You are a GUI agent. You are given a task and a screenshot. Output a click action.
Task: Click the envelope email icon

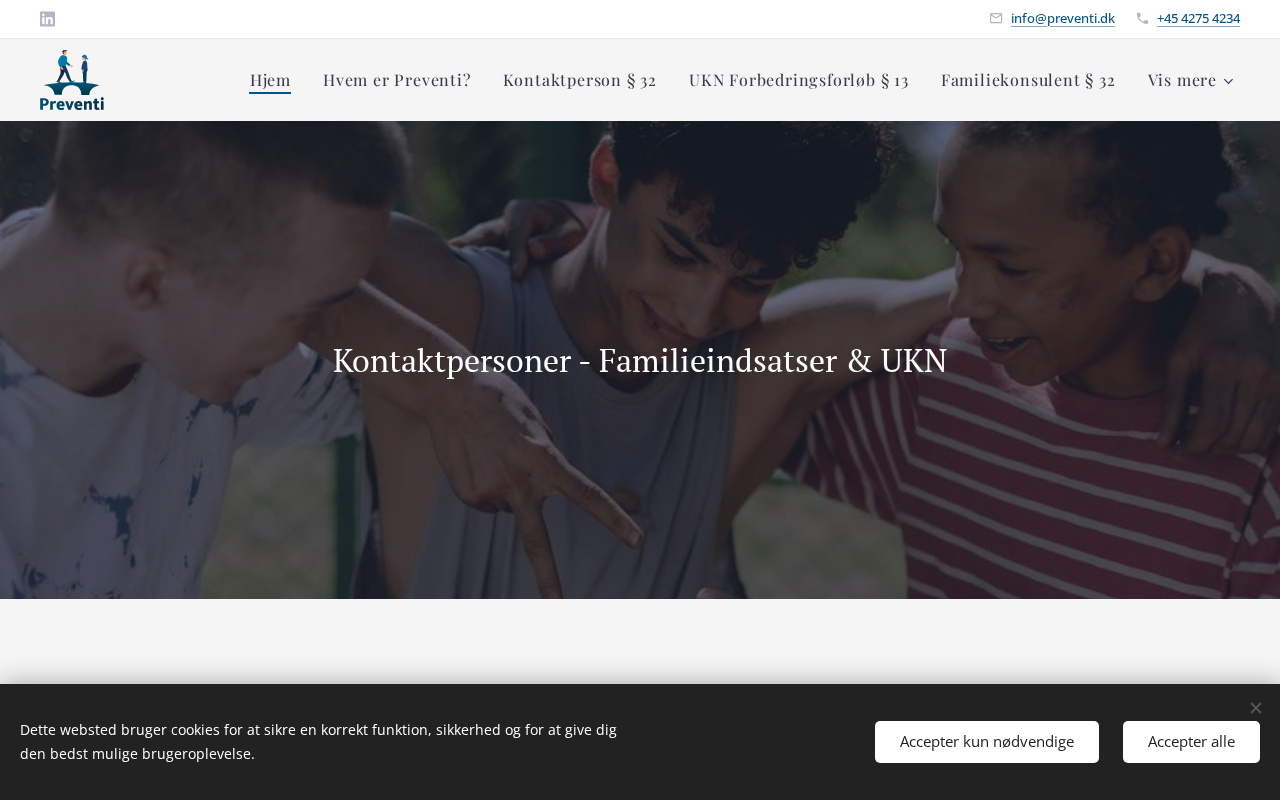click(996, 18)
